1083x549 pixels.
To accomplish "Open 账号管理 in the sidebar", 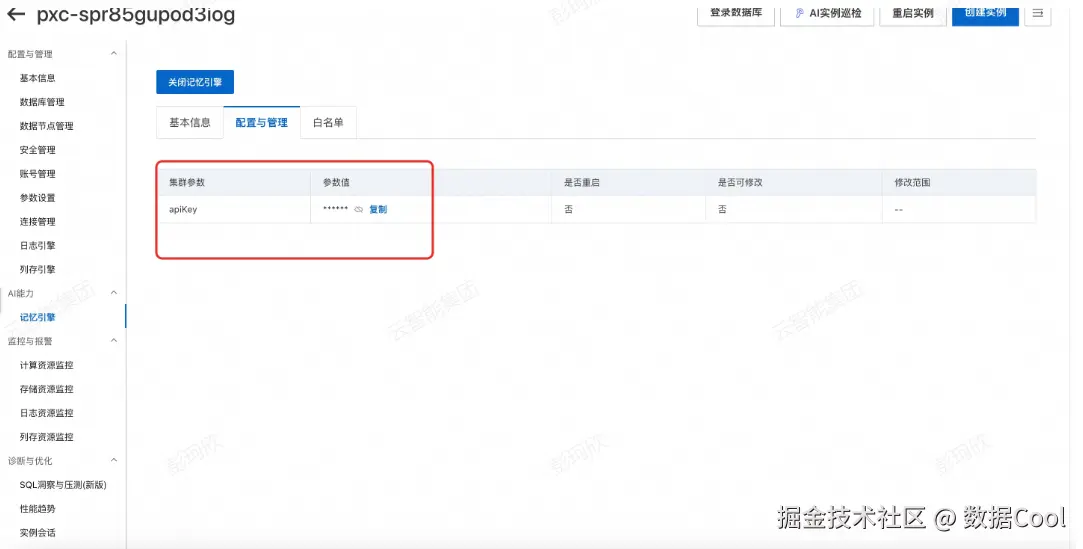I will [37, 173].
